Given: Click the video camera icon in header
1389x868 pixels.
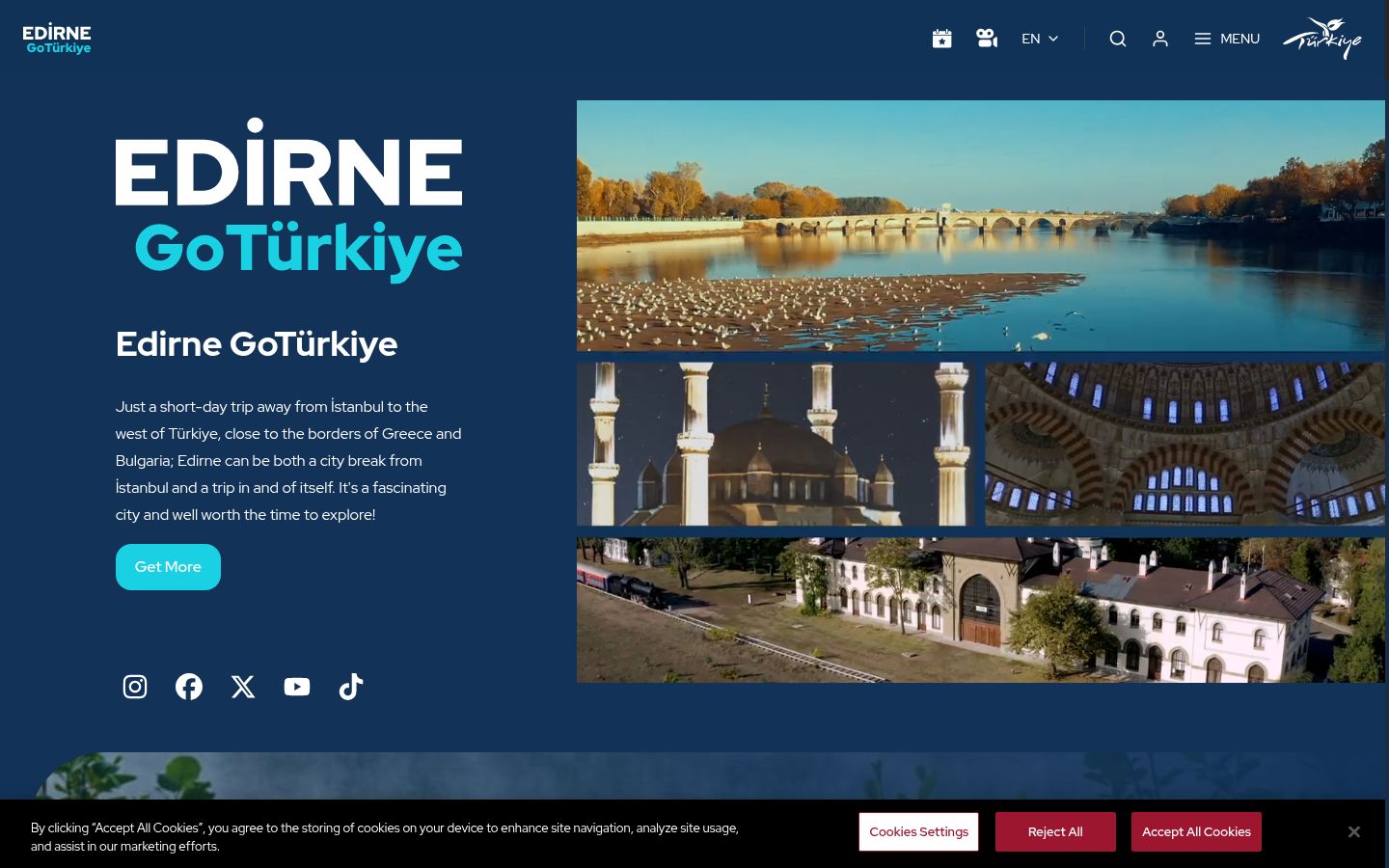Looking at the screenshot, I should [x=987, y=39].
